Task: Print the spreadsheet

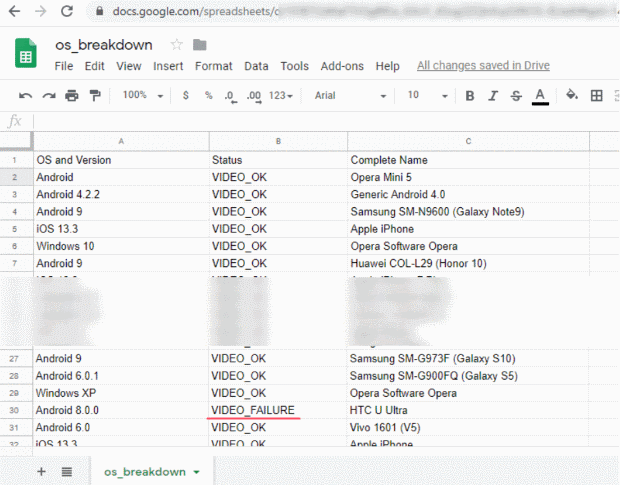Action: click(x=72, y=96)
